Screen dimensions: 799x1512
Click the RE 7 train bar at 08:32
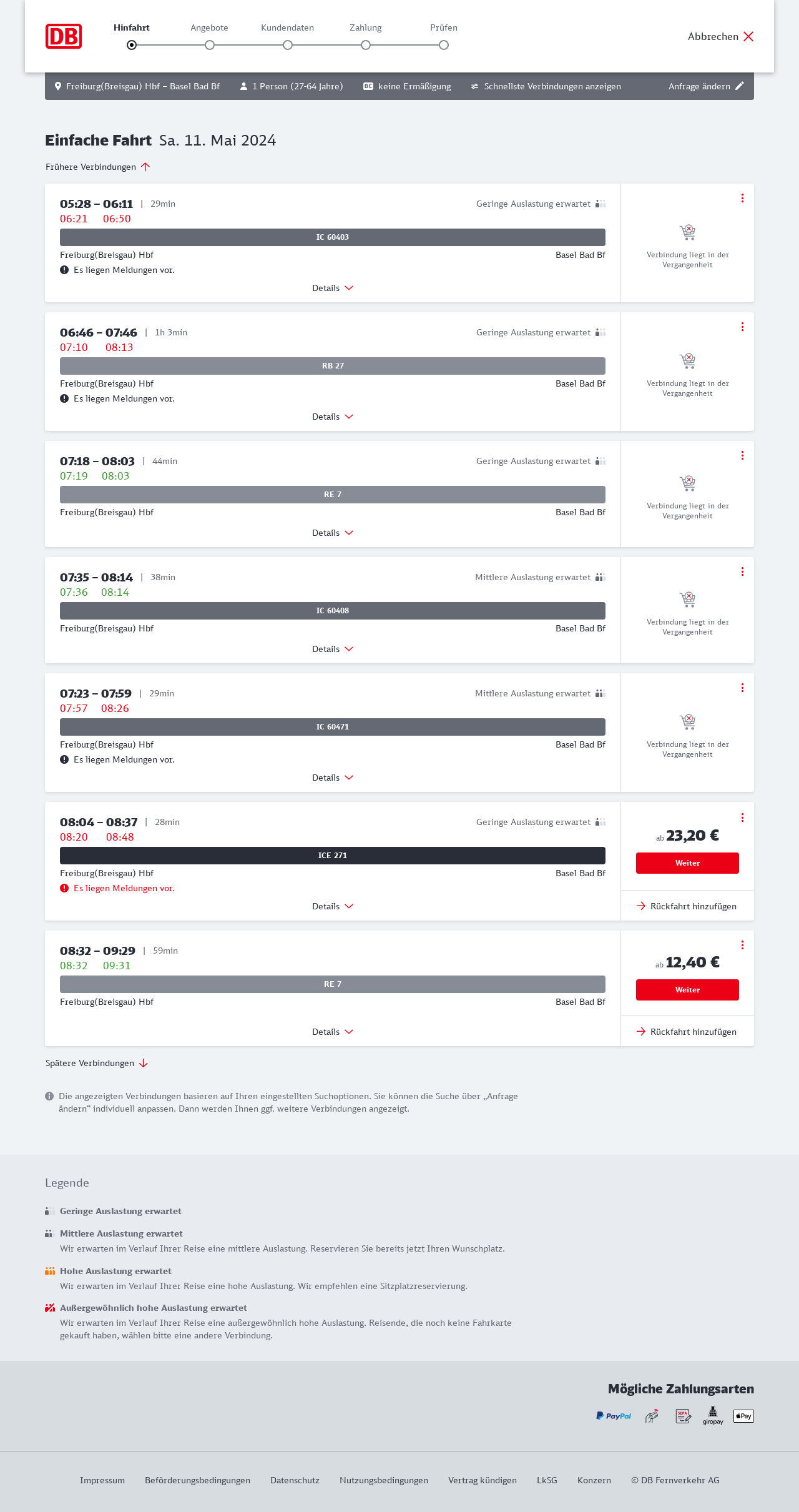pos(333,984)
